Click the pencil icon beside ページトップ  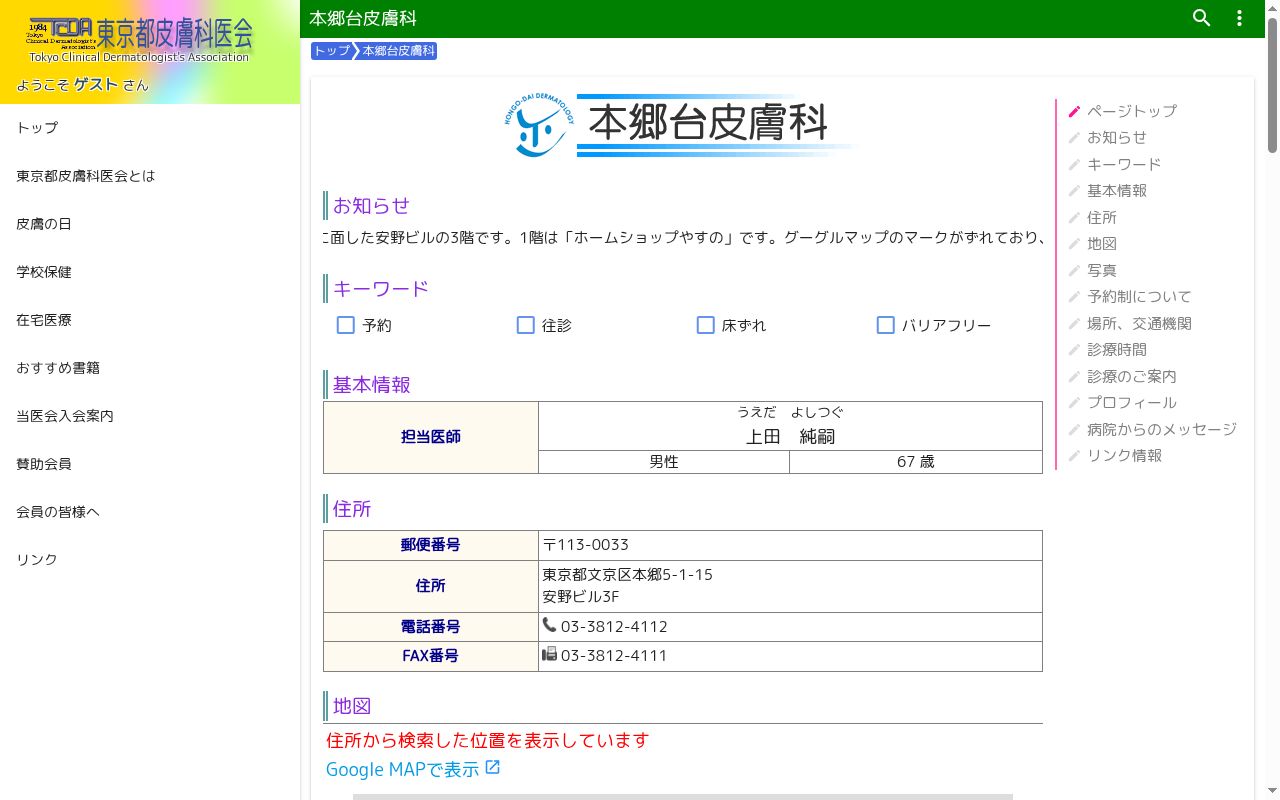click(x=1074, y=111)
